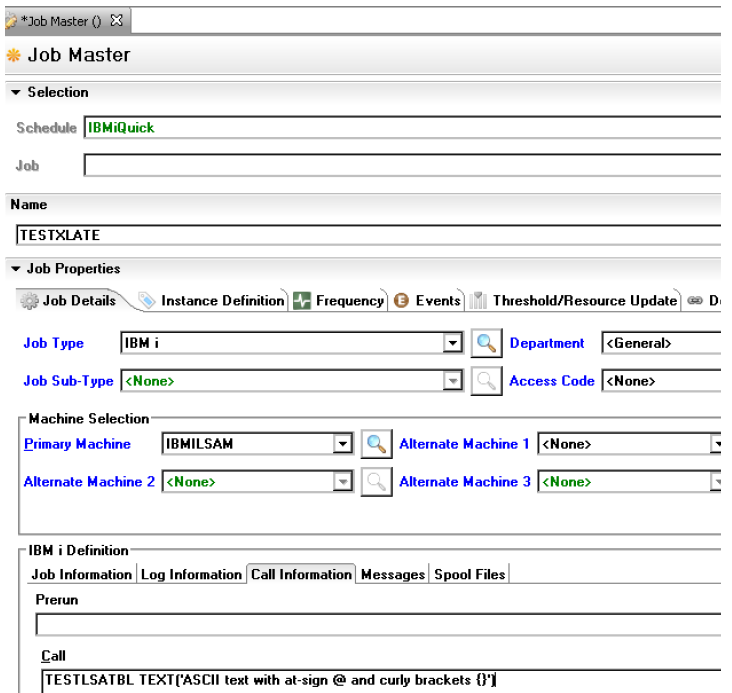Open the Job Information tab
This screenshot has height=693, width=732.
[x=82, y=574]
